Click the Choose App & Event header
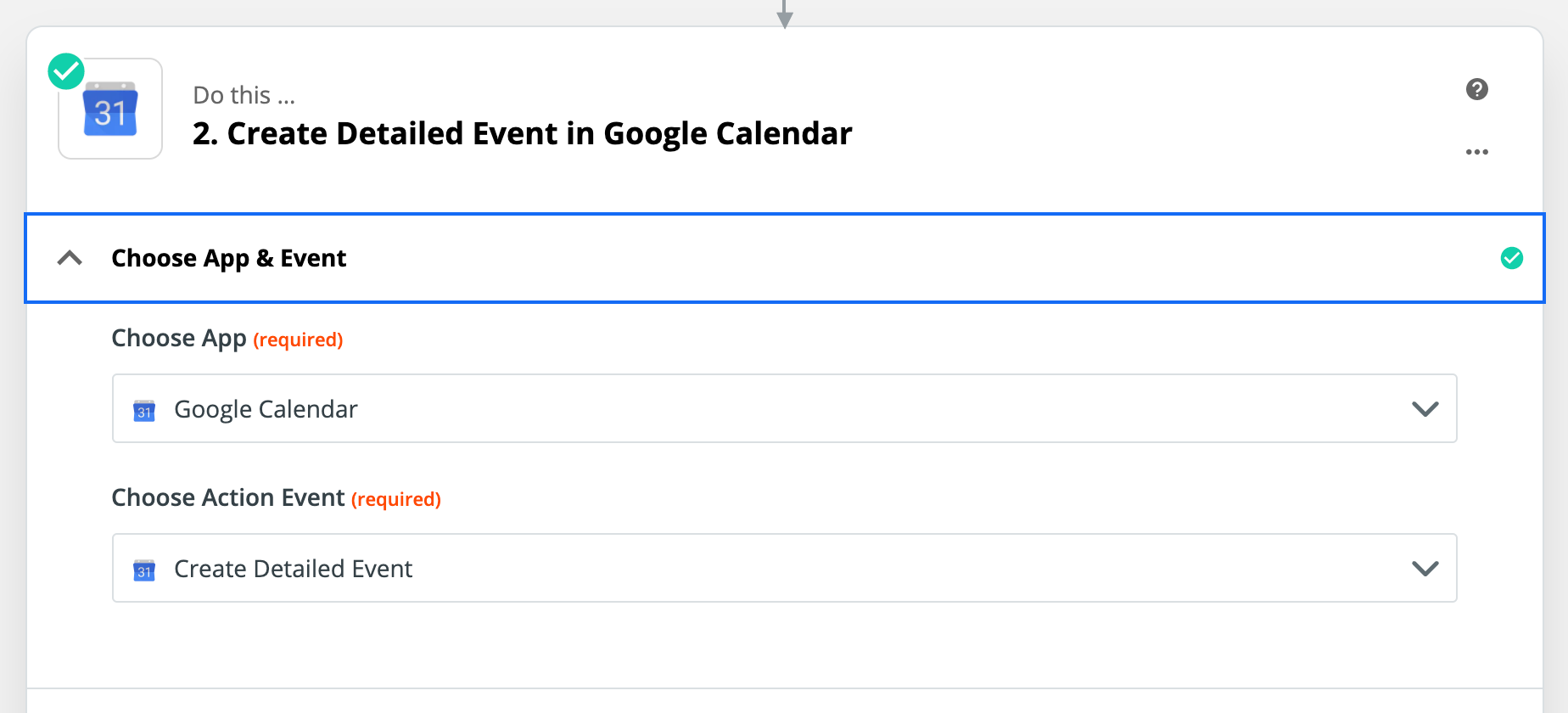 (x=229, y=258)
